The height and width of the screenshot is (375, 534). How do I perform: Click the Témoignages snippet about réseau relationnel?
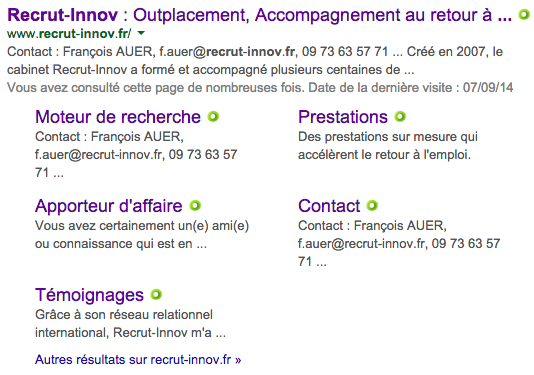pos(130,324)
